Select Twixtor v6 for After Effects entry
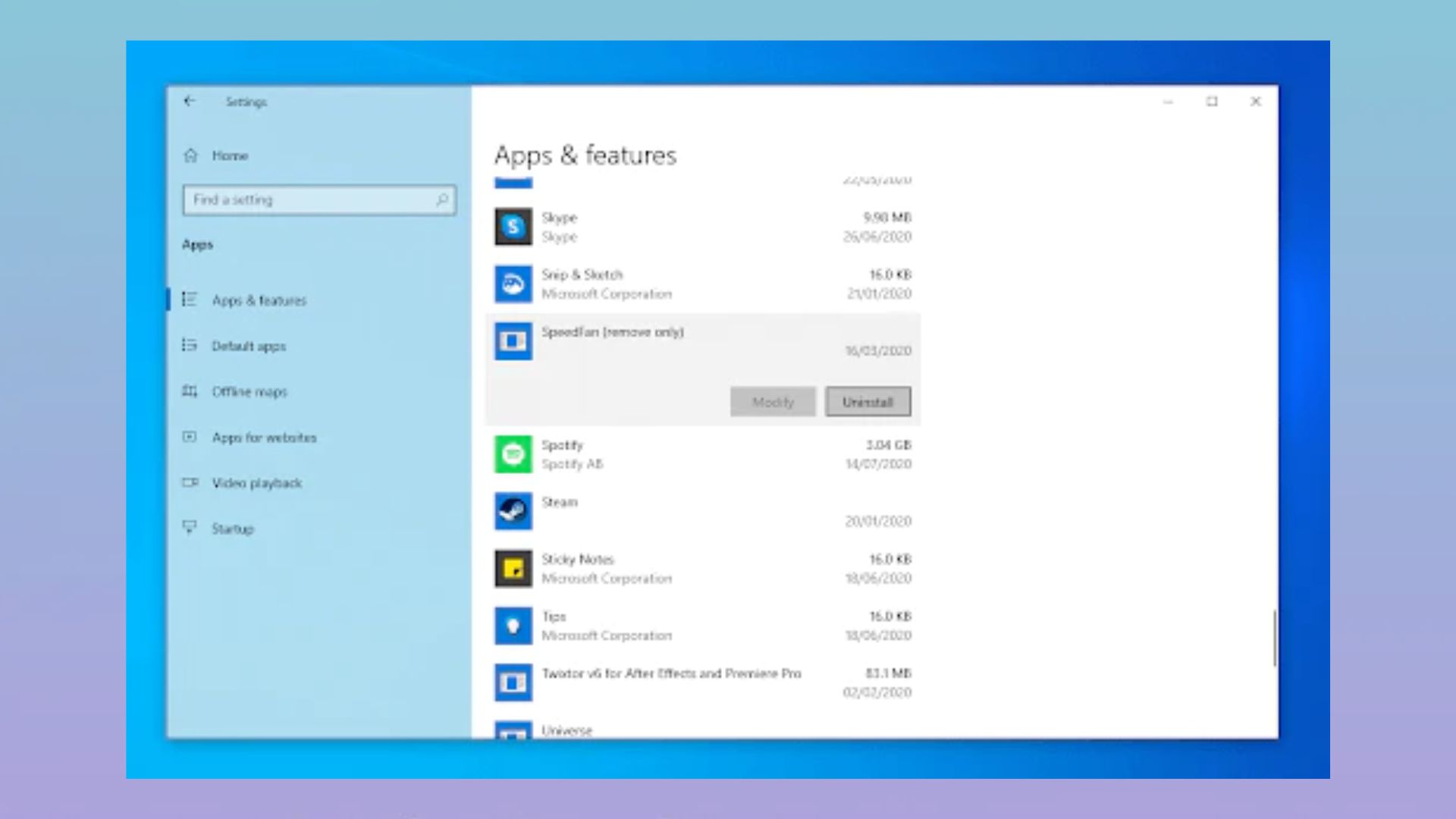The height and width of the screenshot is (819, 1456). tap(671, 673)
